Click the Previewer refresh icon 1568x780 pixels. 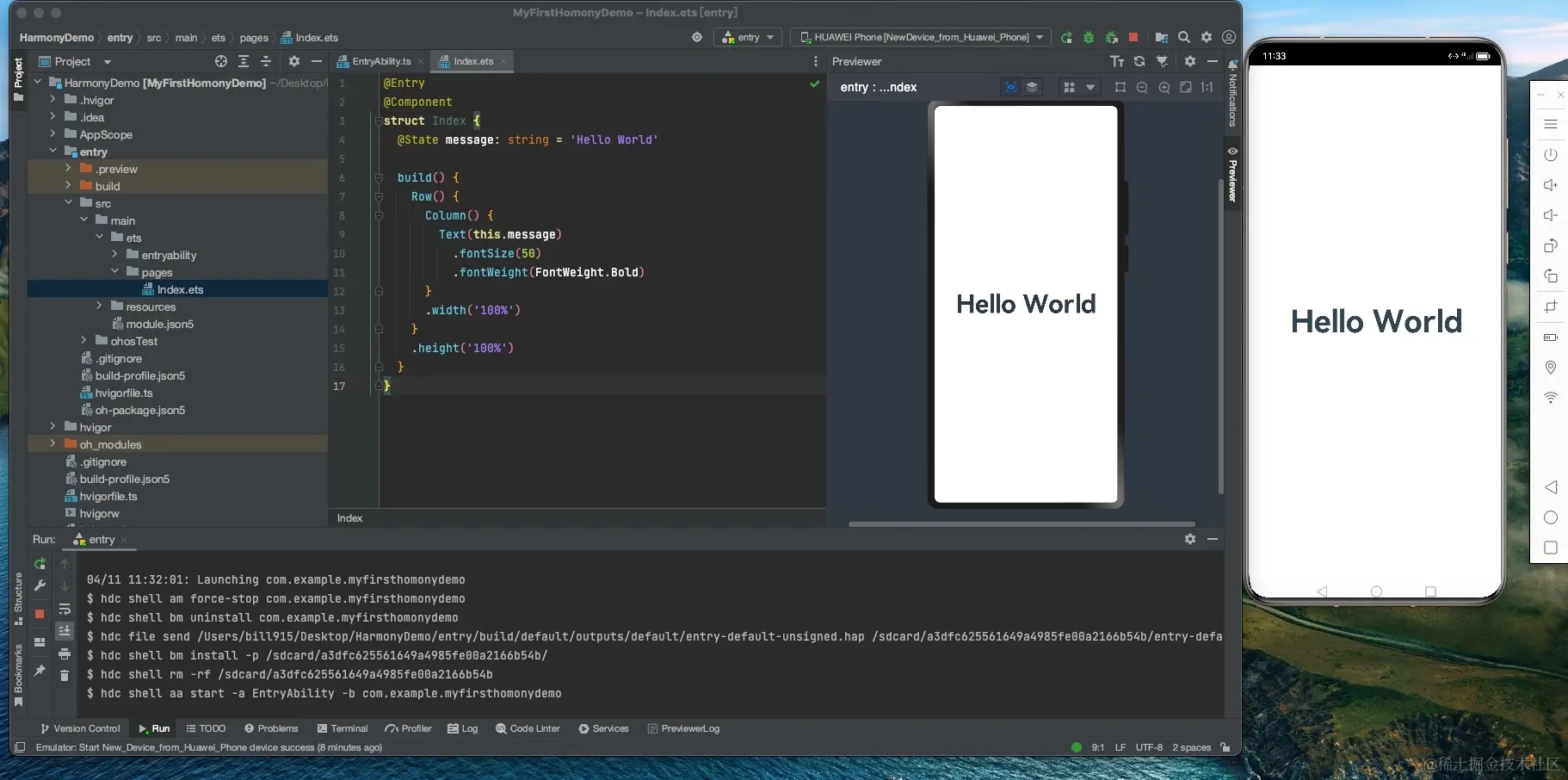pos(1139,62)
